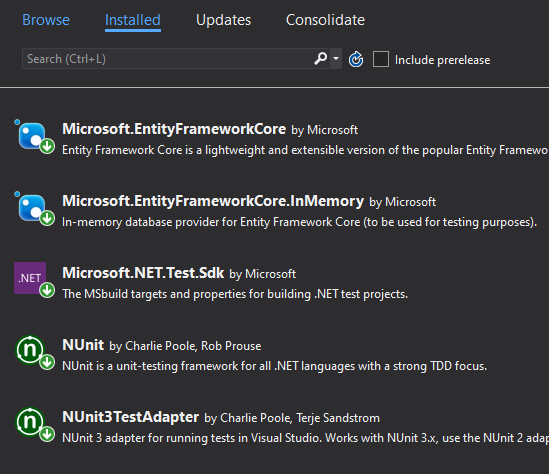The width and height of the screenshot is (549, 474).
Task: Click the Search (Ctrl+L) input field
Action: (168, 59)
